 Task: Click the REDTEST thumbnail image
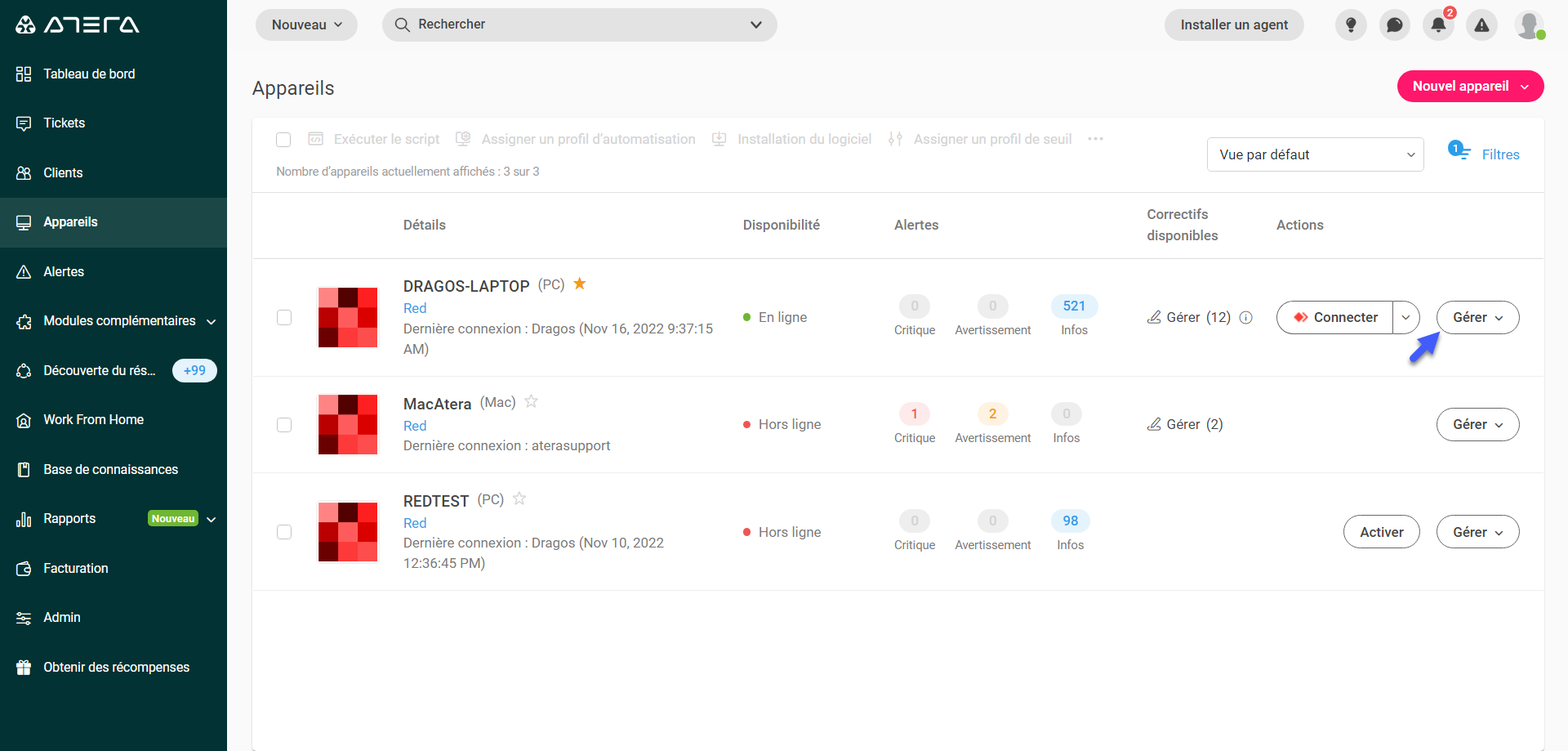click(348, 532)
